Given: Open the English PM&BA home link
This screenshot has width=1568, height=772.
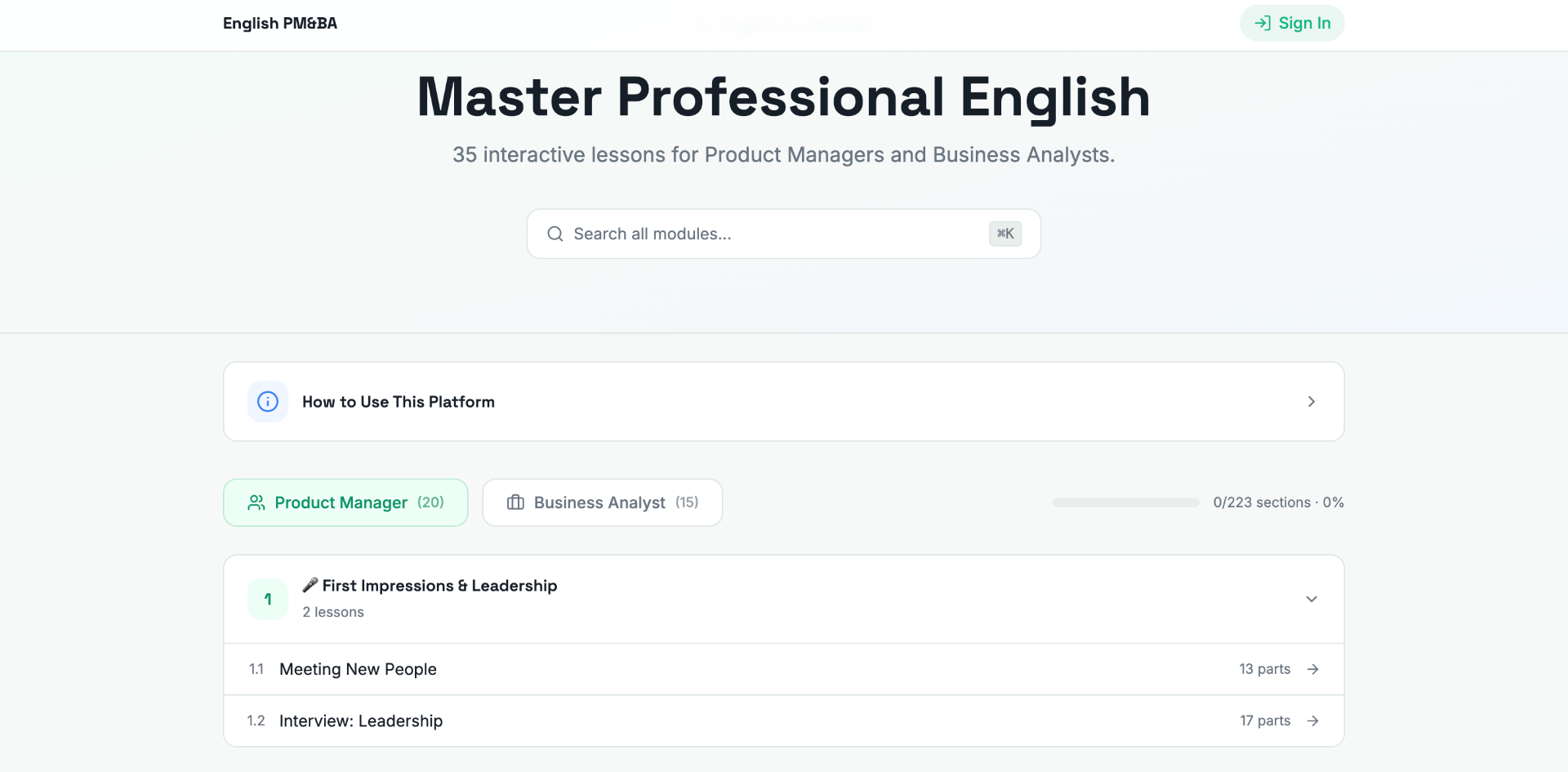Looking at the screenshot, I should [280, 23].
